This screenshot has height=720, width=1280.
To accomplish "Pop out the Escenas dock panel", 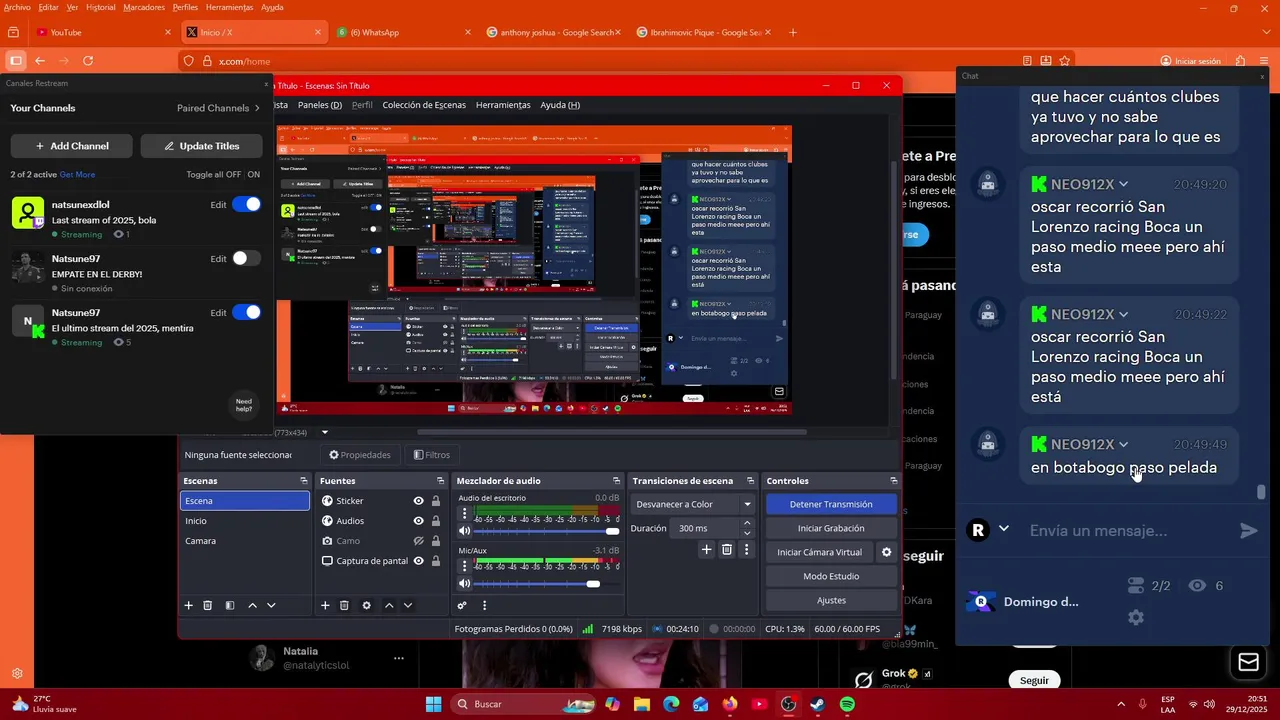I will [304, 481].
